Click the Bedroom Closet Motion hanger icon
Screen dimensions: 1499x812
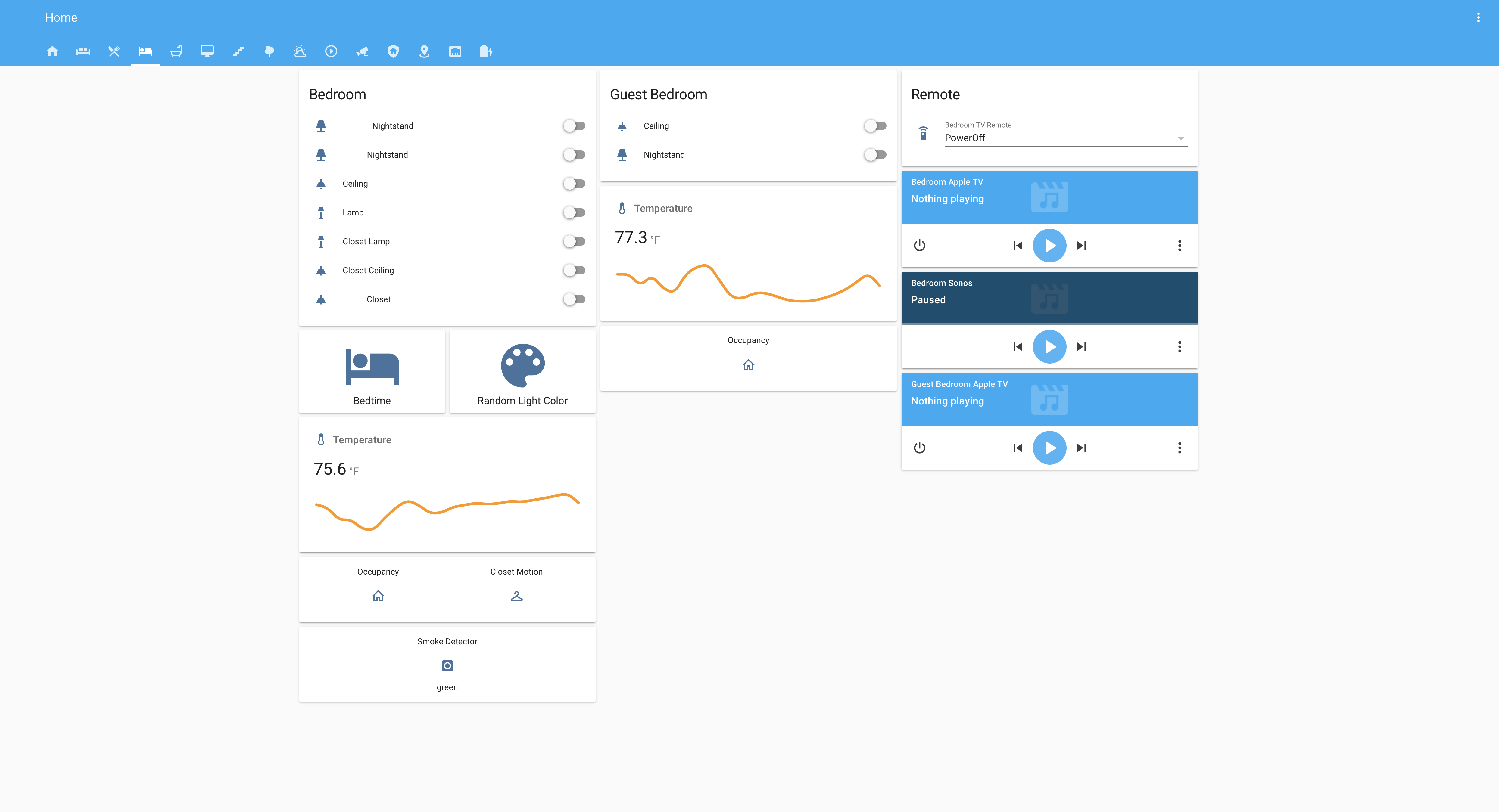[x=516, y=596]
